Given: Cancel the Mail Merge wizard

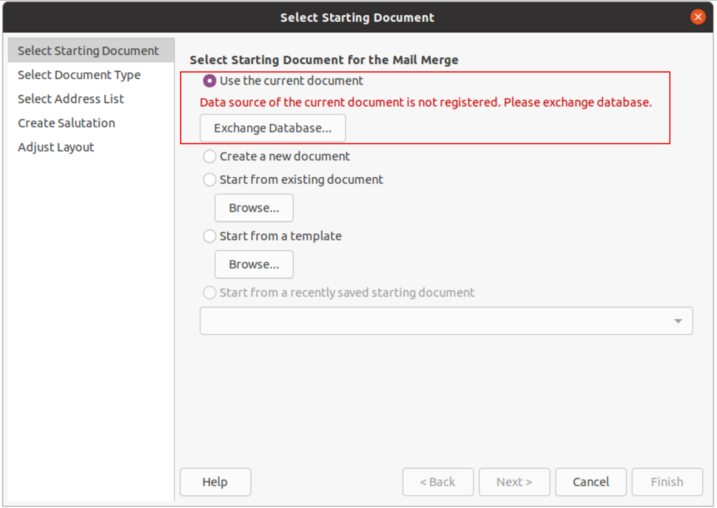Looking at the screenshot, I should coord(591,482).
